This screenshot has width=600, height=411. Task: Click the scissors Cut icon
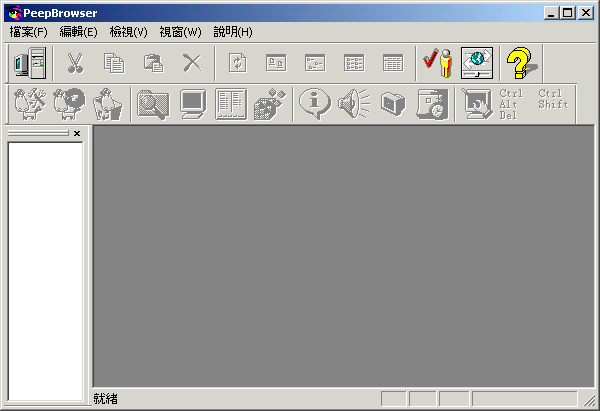pyautogui.click(x=75, y=63)
